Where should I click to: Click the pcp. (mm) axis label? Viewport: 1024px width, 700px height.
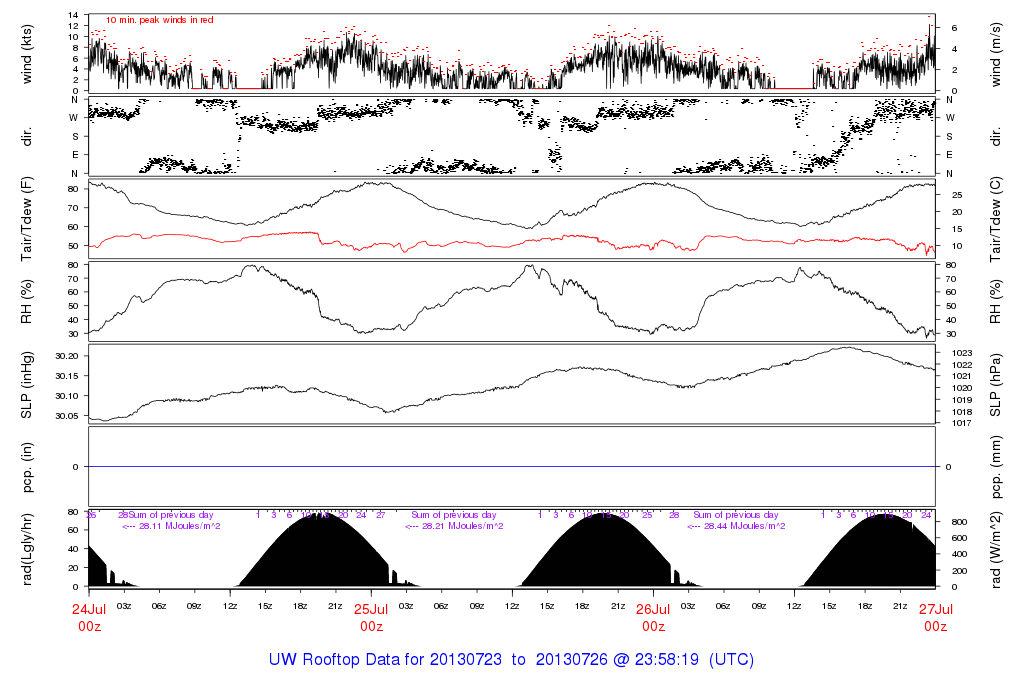click(995, 466)
